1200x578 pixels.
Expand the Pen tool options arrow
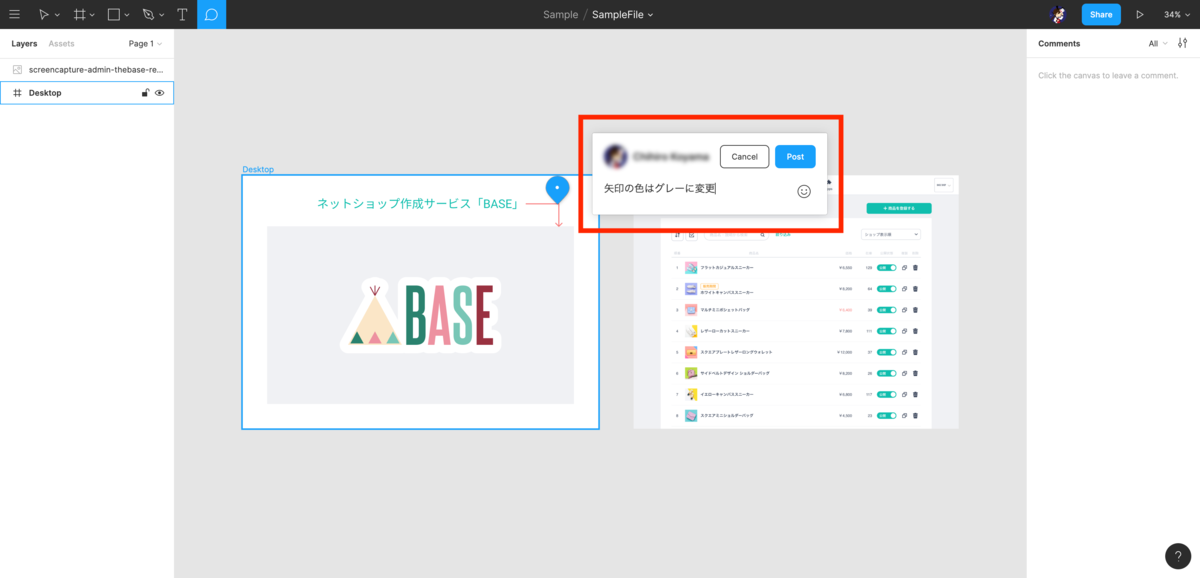[x=163, y=16]
